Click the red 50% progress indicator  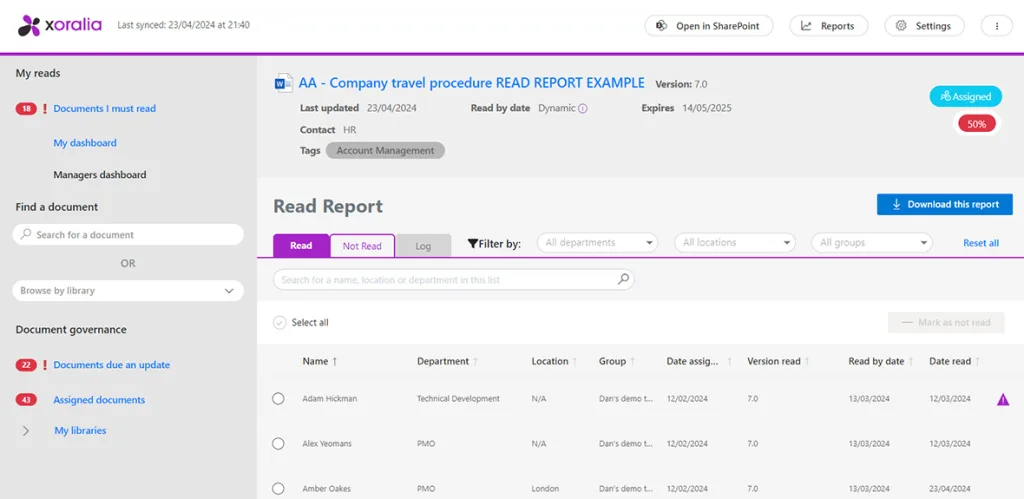coord(975,124)
